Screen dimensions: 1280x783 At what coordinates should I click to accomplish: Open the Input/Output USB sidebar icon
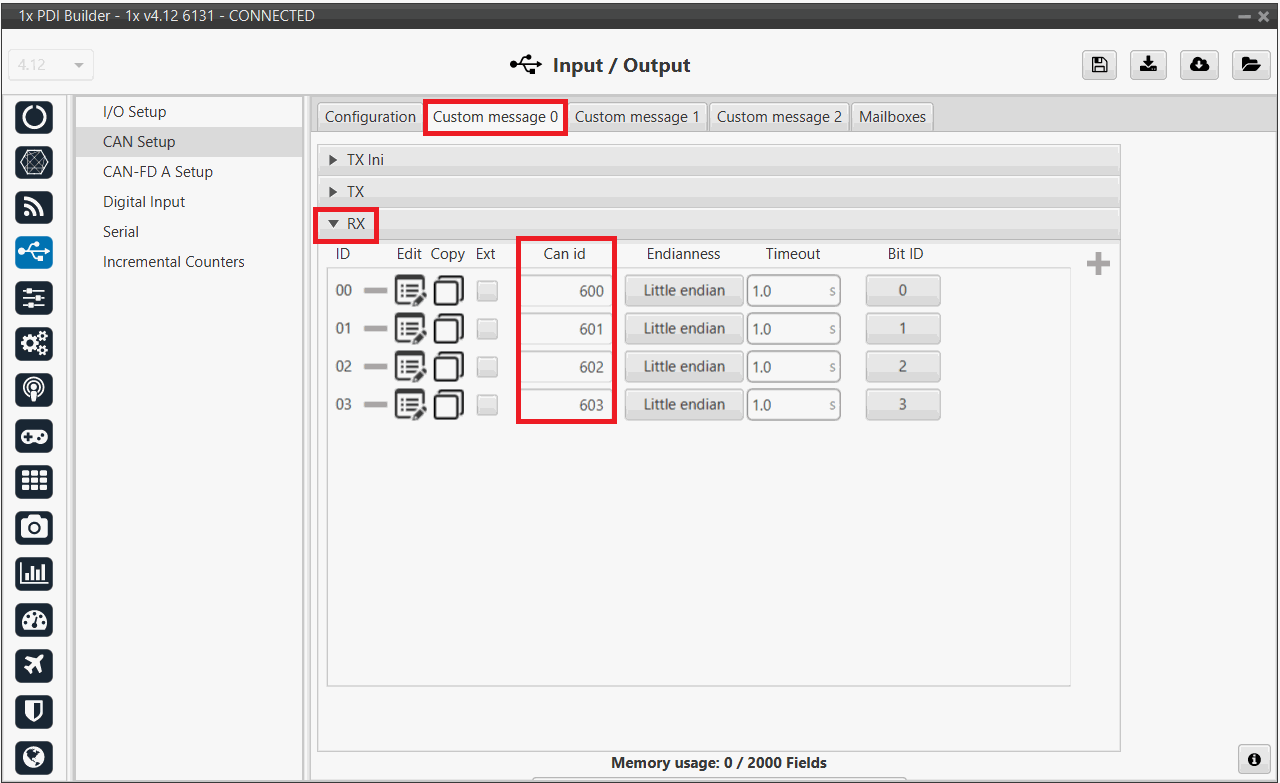(x=34, y=252)
